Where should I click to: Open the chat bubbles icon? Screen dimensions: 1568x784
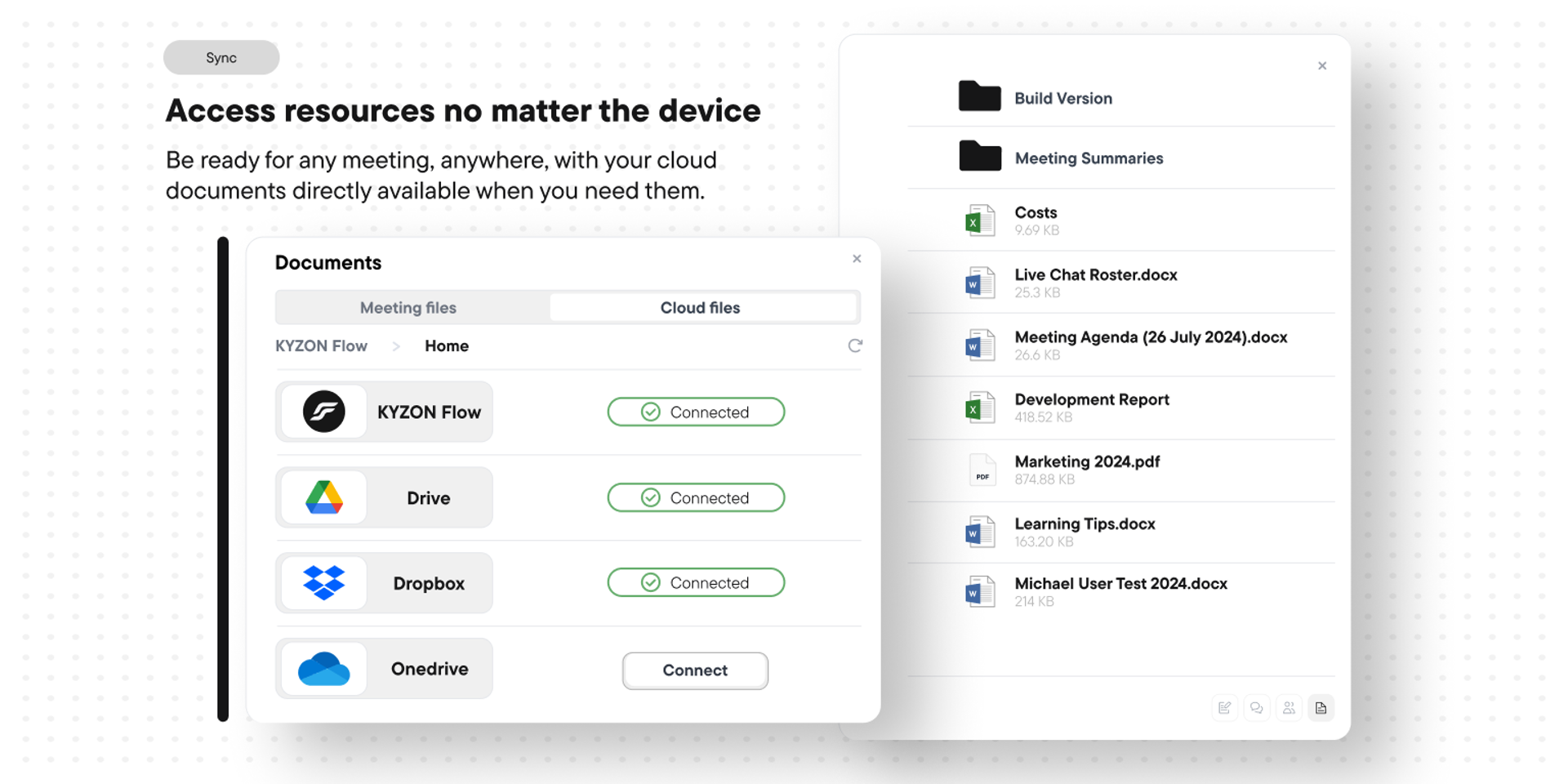[x=1256, y=708]
